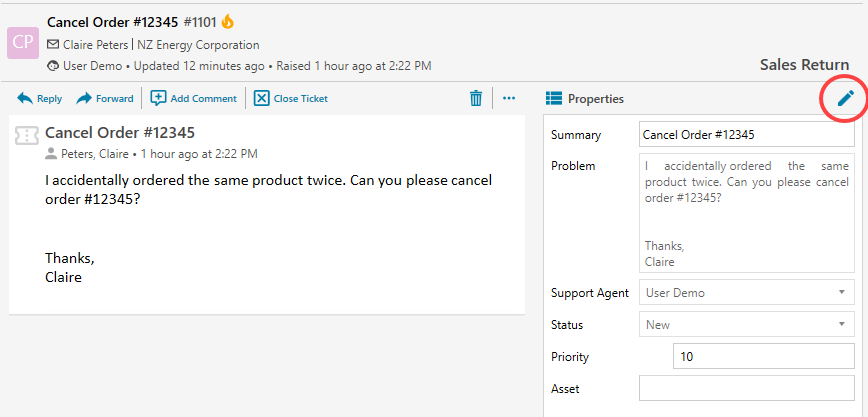The image size is (868, 417).
Task: Click the trash delete ticket icon
Action: tap(476, 98)
